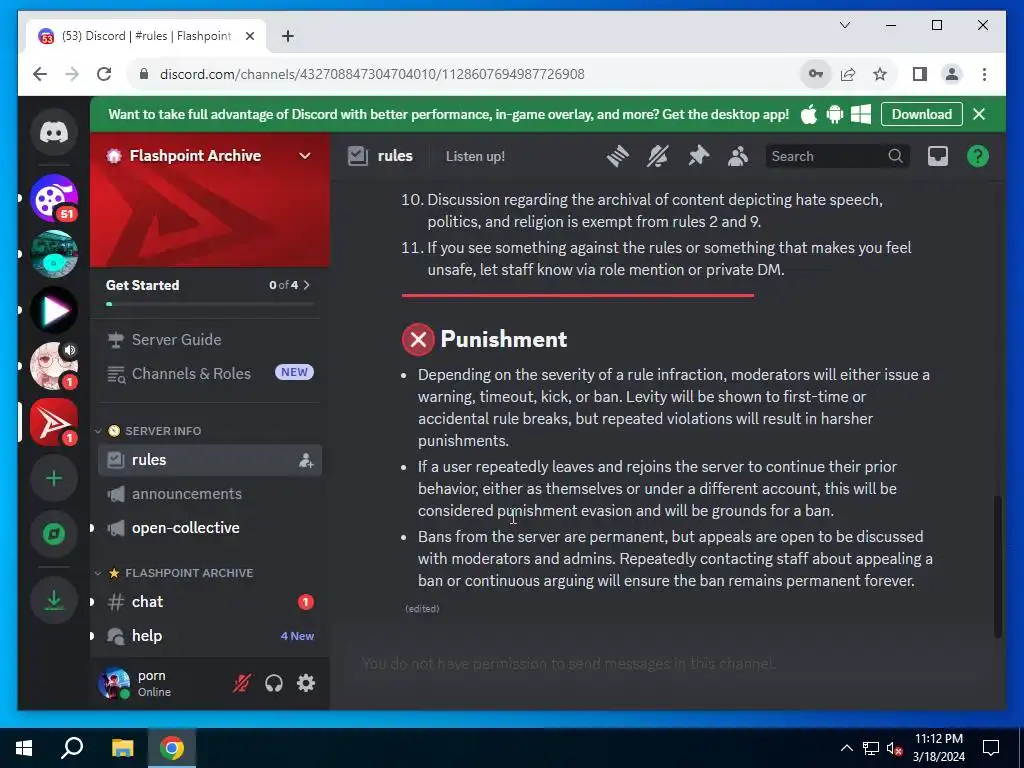Open the anime avatar server icon

54,366
